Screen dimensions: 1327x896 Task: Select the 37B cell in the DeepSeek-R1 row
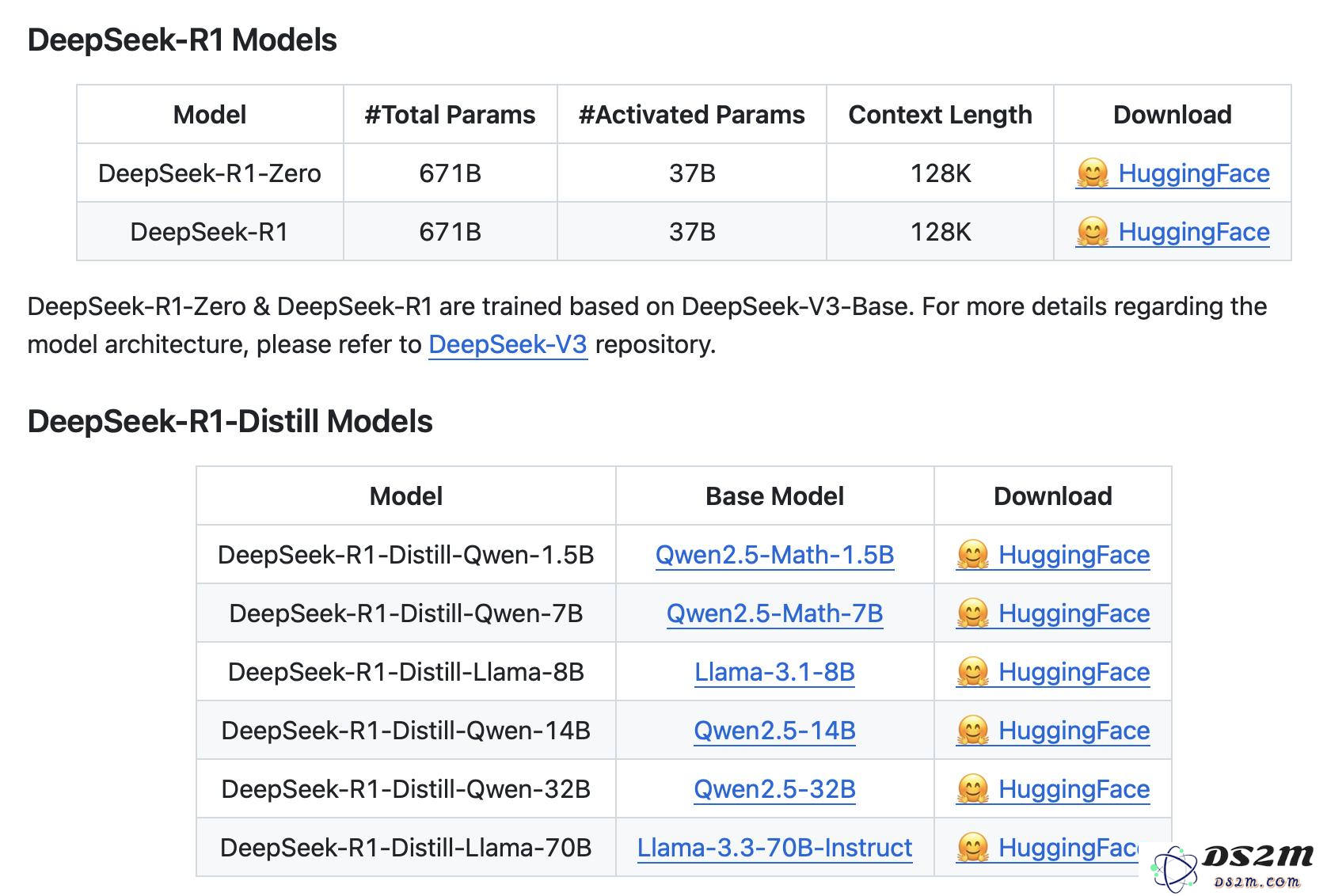[x=692, y=232]
